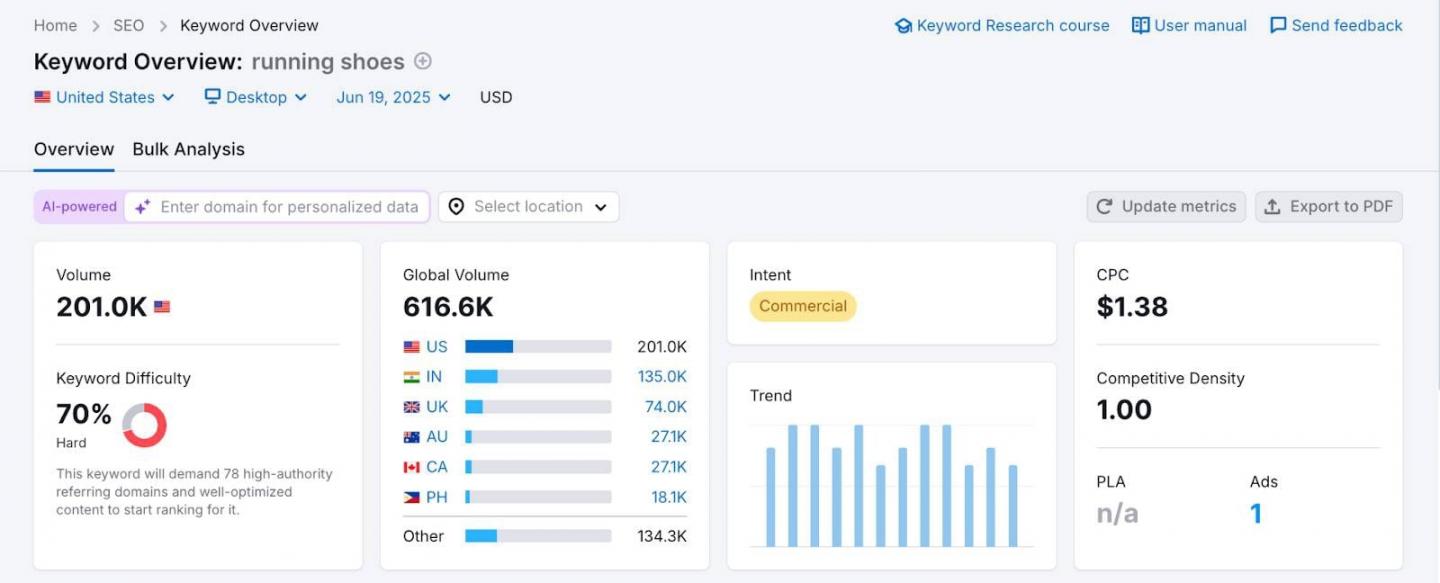Image resolution: width=1440 pixels, height=583 pixels.
Task: Expand the Desktop device dropdown
Action: pos(256,97)
